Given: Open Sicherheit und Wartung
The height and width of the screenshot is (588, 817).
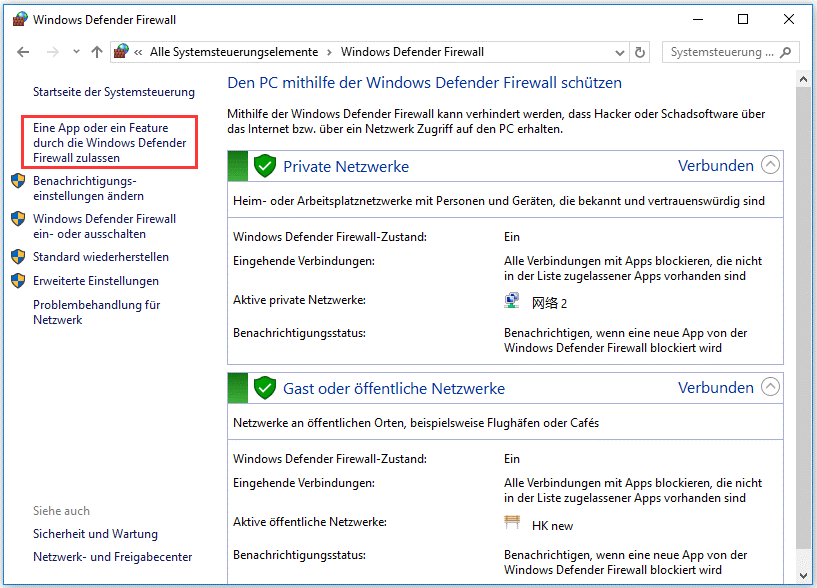Looking at the screenshot, I should coord(95,534).
